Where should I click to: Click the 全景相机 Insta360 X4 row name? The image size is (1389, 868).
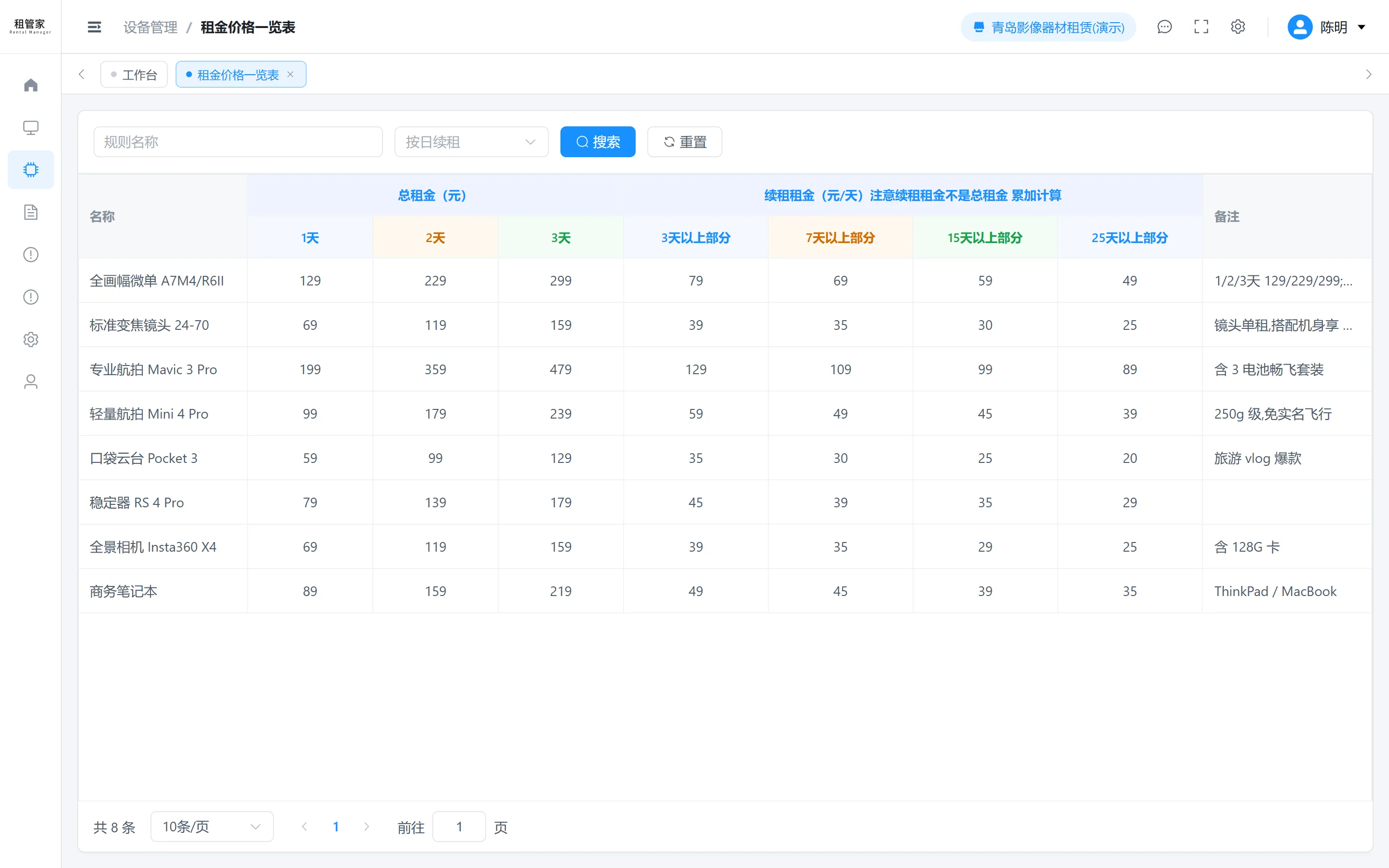(x=153, y=546)
